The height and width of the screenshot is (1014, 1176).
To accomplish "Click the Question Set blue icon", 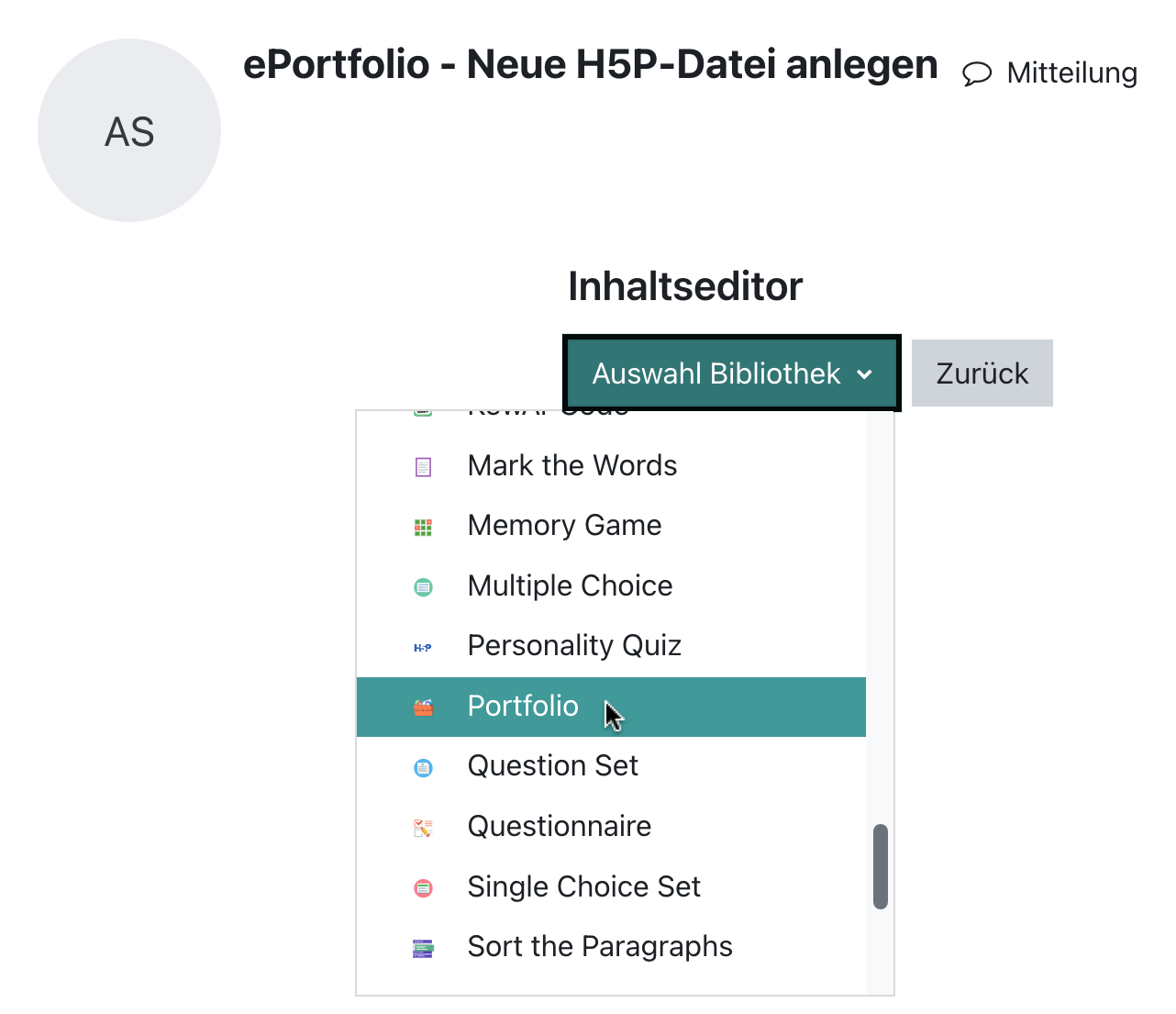I will point(423,768).
